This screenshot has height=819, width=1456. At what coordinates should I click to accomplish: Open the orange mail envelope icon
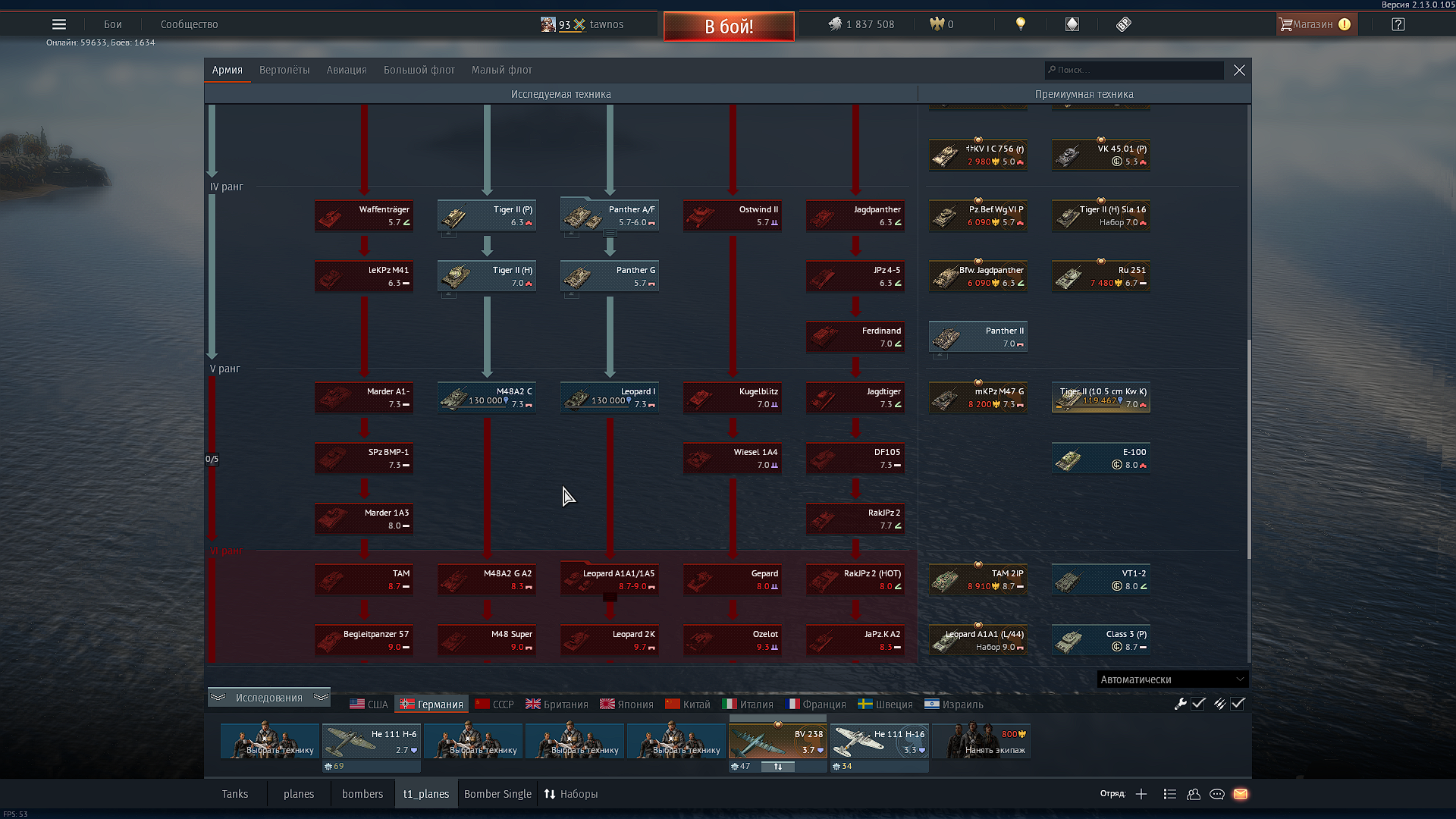[1241, 794]
